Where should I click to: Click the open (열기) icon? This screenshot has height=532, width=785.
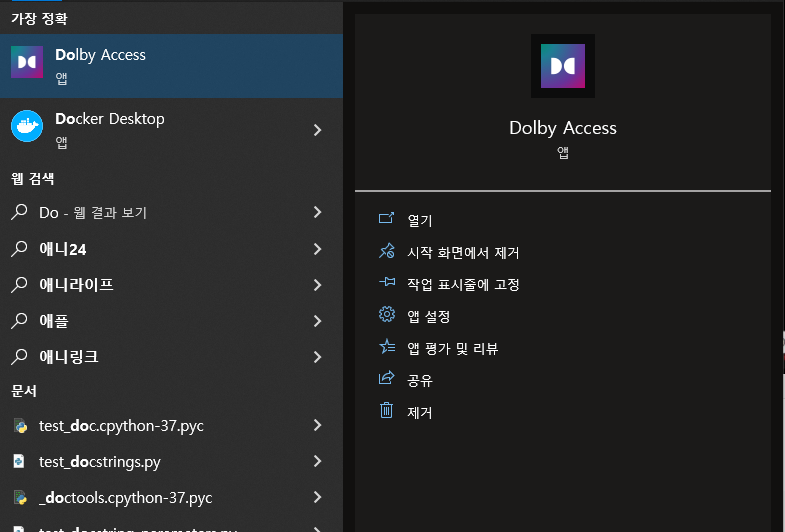pyautogui.click(x=386, y=218)
